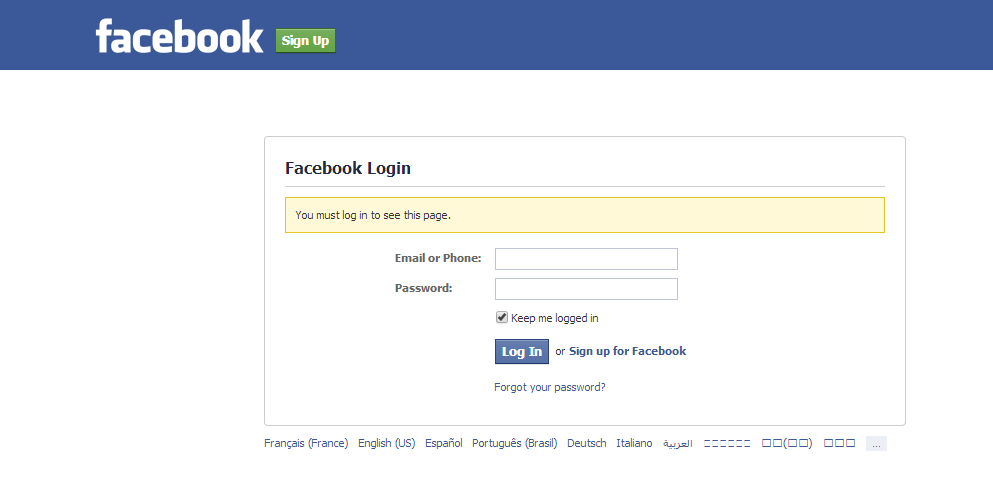Switch language to English (US)
993x483 pixels.
click(x=386, y=443)
